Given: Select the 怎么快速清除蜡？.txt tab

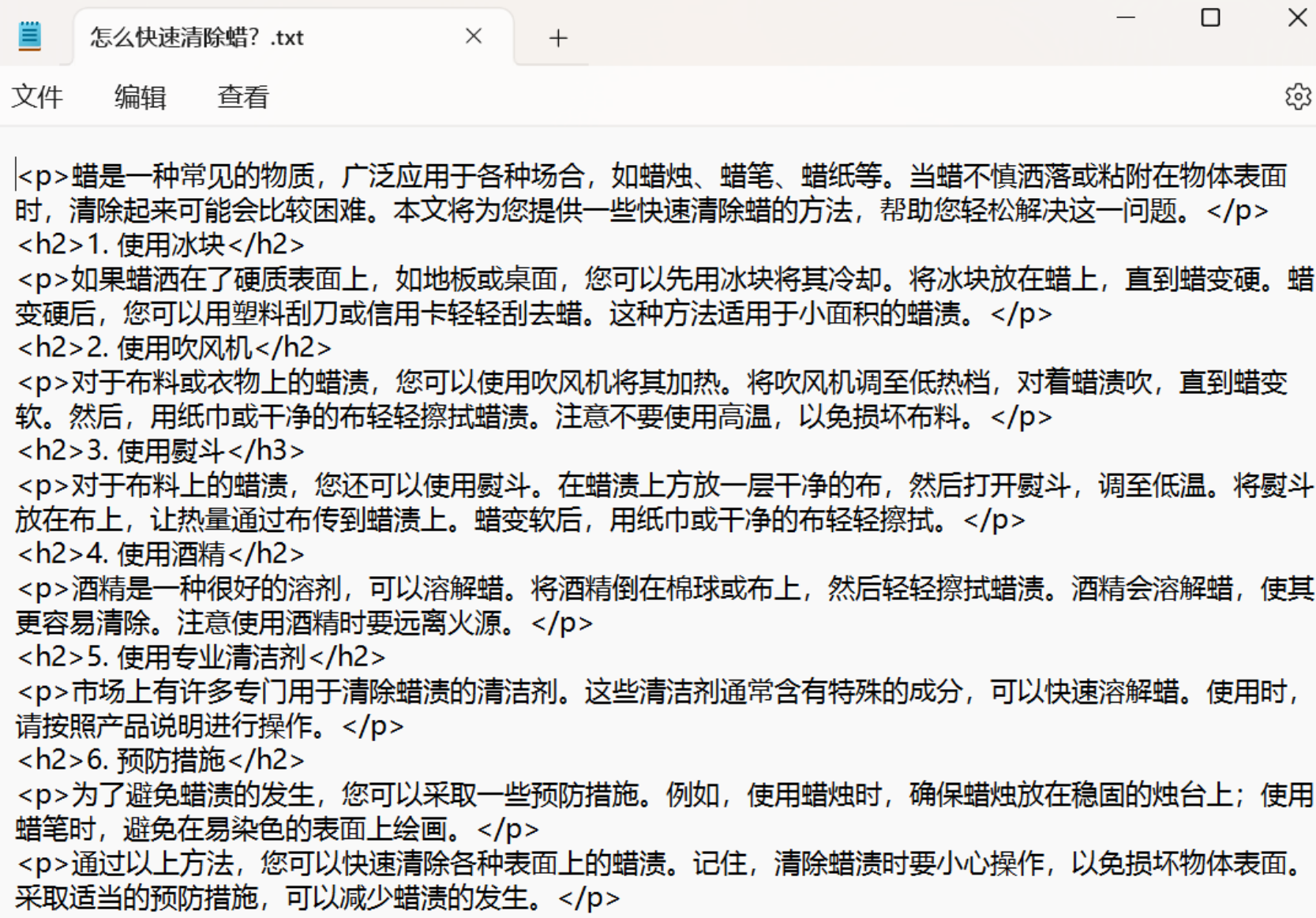Looking at the screenshot, I should point(293,37).
